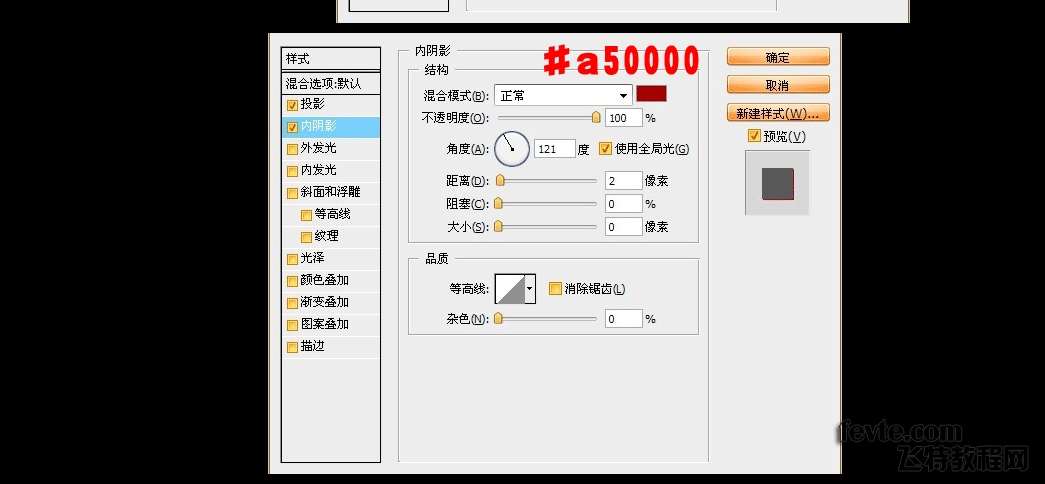Enable the 光泽 satin checkbox
The width and height of the screenshot is (1045, 484).
292,259
